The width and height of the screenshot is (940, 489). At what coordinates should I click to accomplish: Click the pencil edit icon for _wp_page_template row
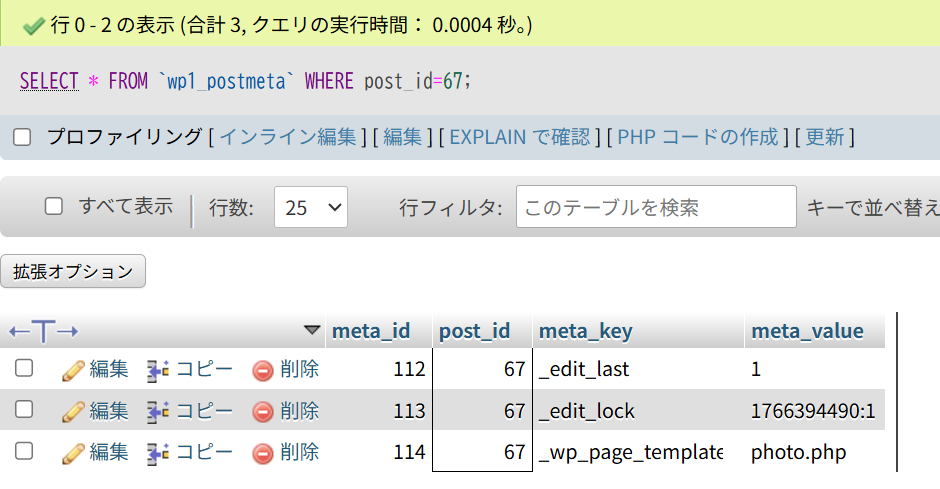[x=73, y=453]
